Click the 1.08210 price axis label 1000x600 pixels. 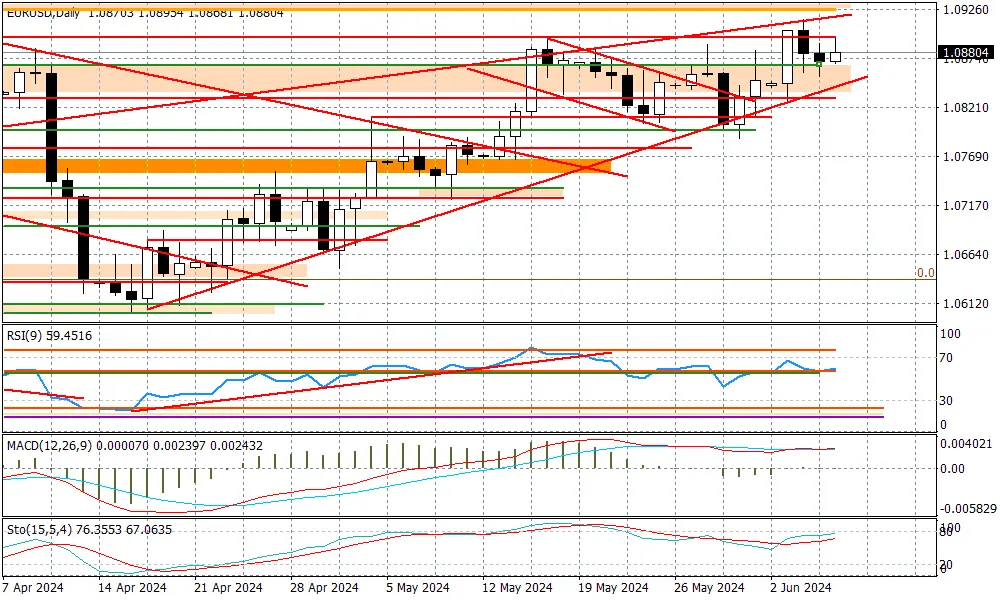(966, 108)
